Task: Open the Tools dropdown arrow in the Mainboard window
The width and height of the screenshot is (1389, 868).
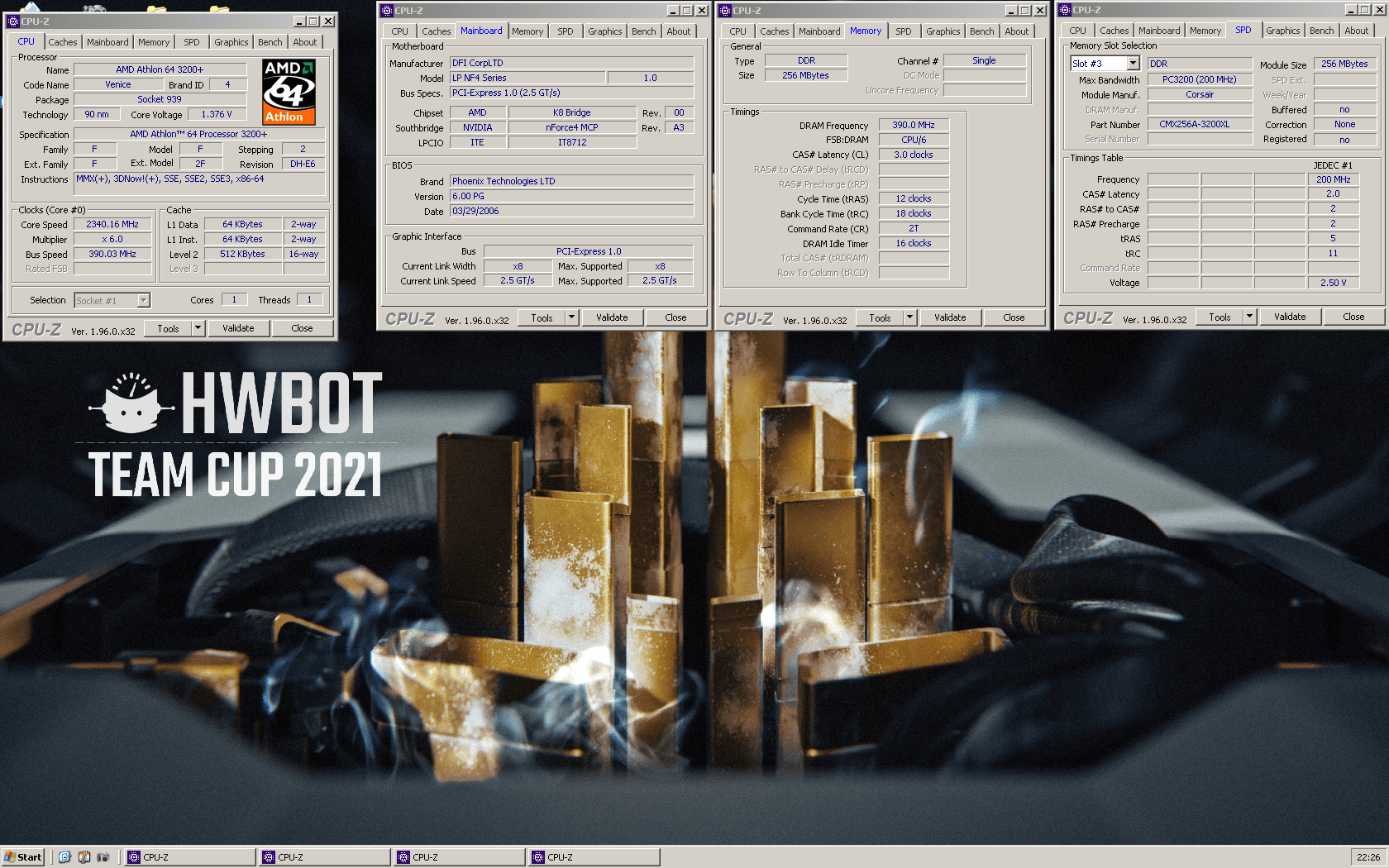Action: click(x=571, y=317)
